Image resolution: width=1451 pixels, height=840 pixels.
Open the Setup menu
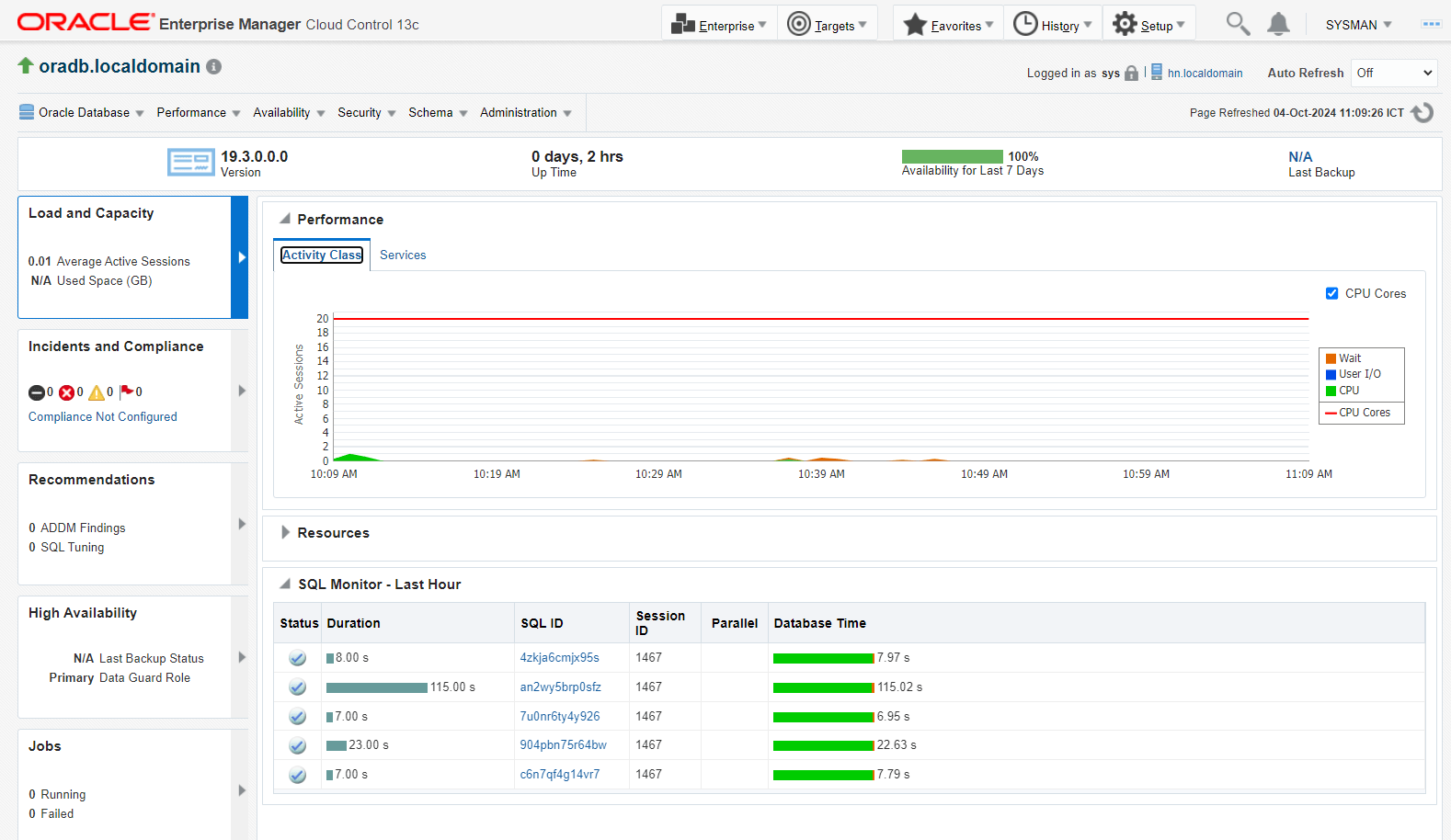coord(1148,25)
